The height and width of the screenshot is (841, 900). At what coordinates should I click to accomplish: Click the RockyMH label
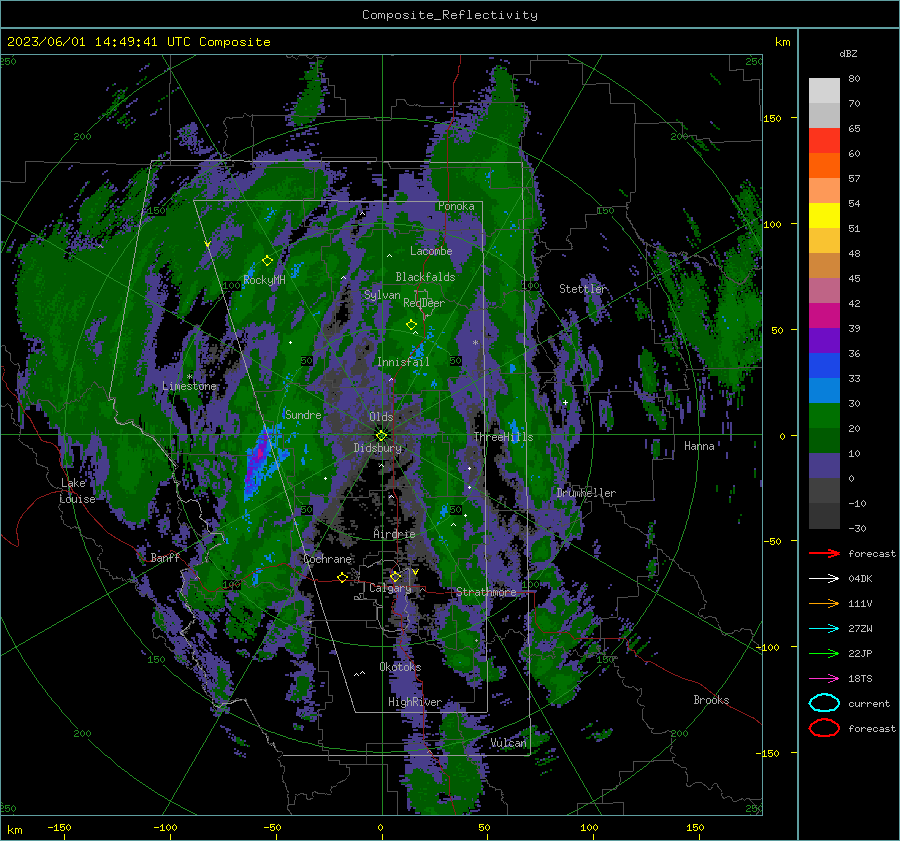coord(265,280)
